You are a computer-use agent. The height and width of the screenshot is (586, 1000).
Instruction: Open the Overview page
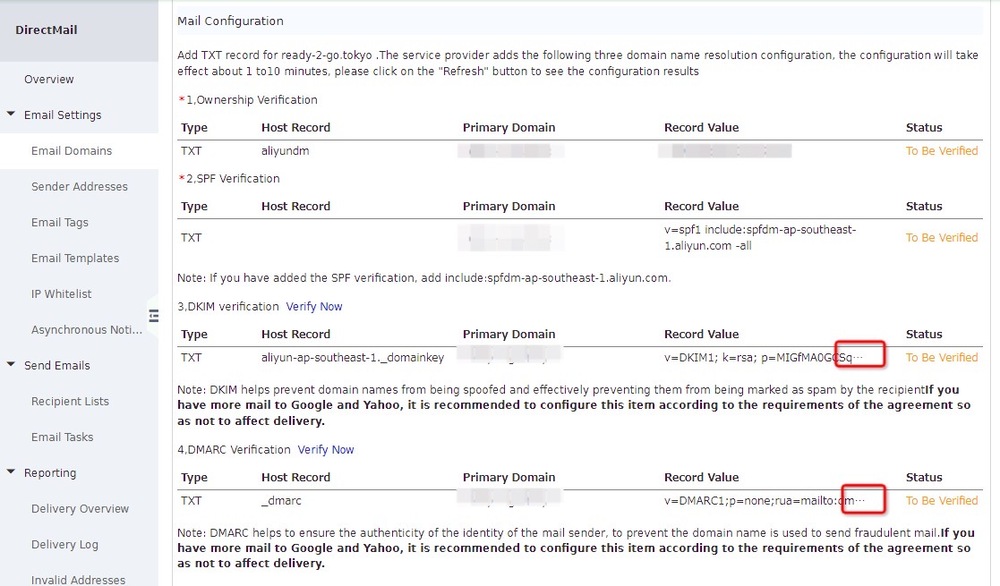pos(49,79)
